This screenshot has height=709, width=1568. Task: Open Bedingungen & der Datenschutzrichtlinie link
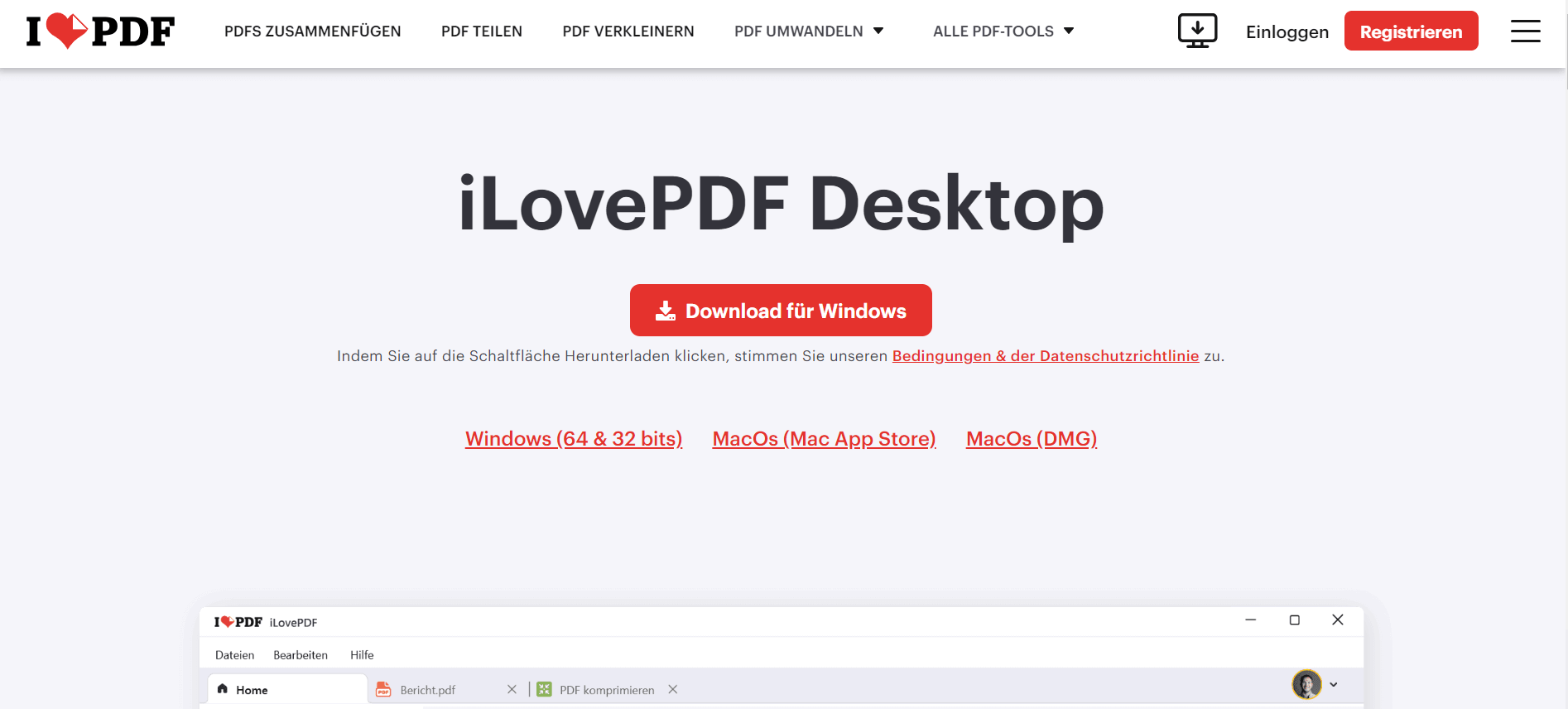pos(1046,356)
